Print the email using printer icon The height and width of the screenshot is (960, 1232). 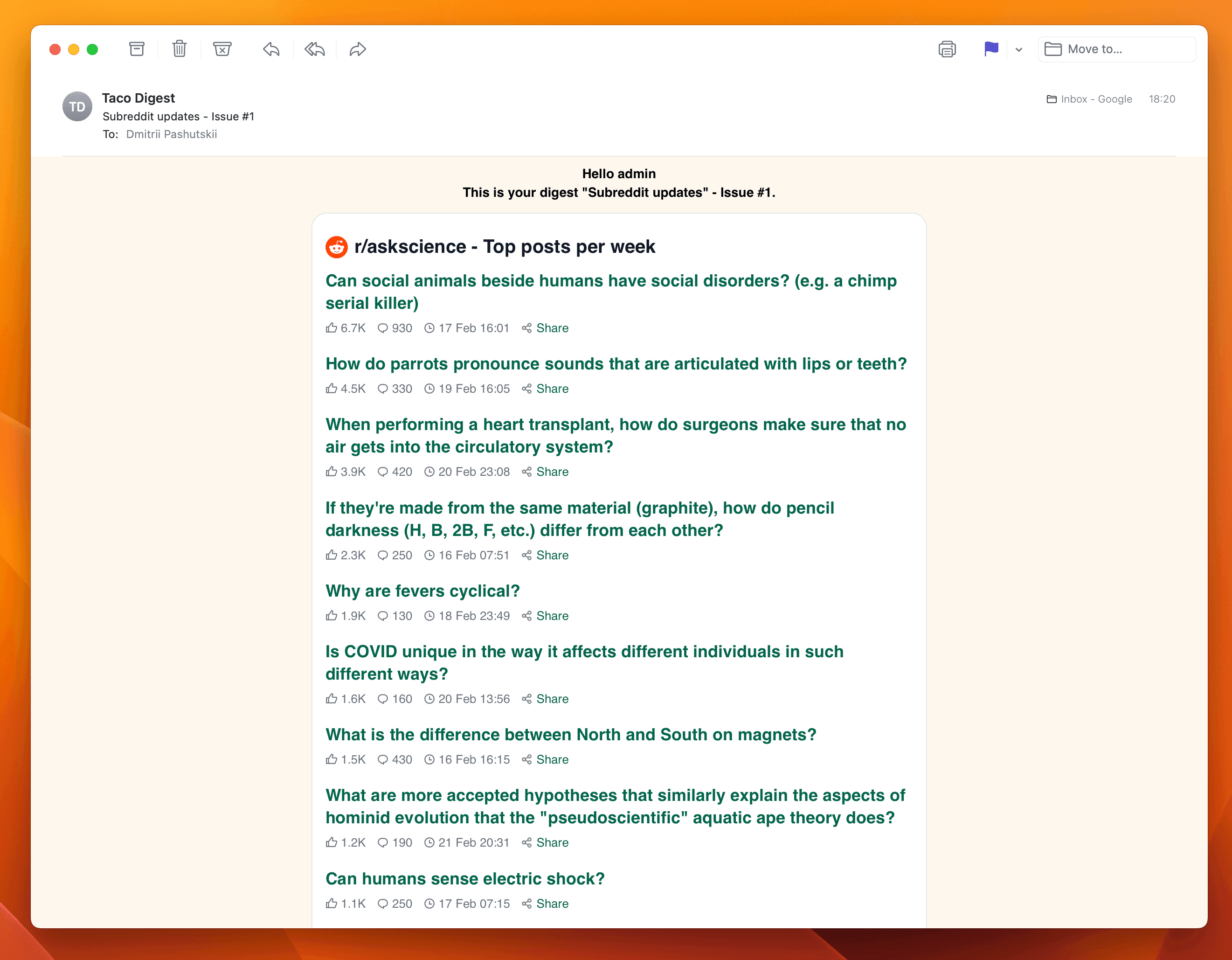pyautogui.click(x=947, y=49)
